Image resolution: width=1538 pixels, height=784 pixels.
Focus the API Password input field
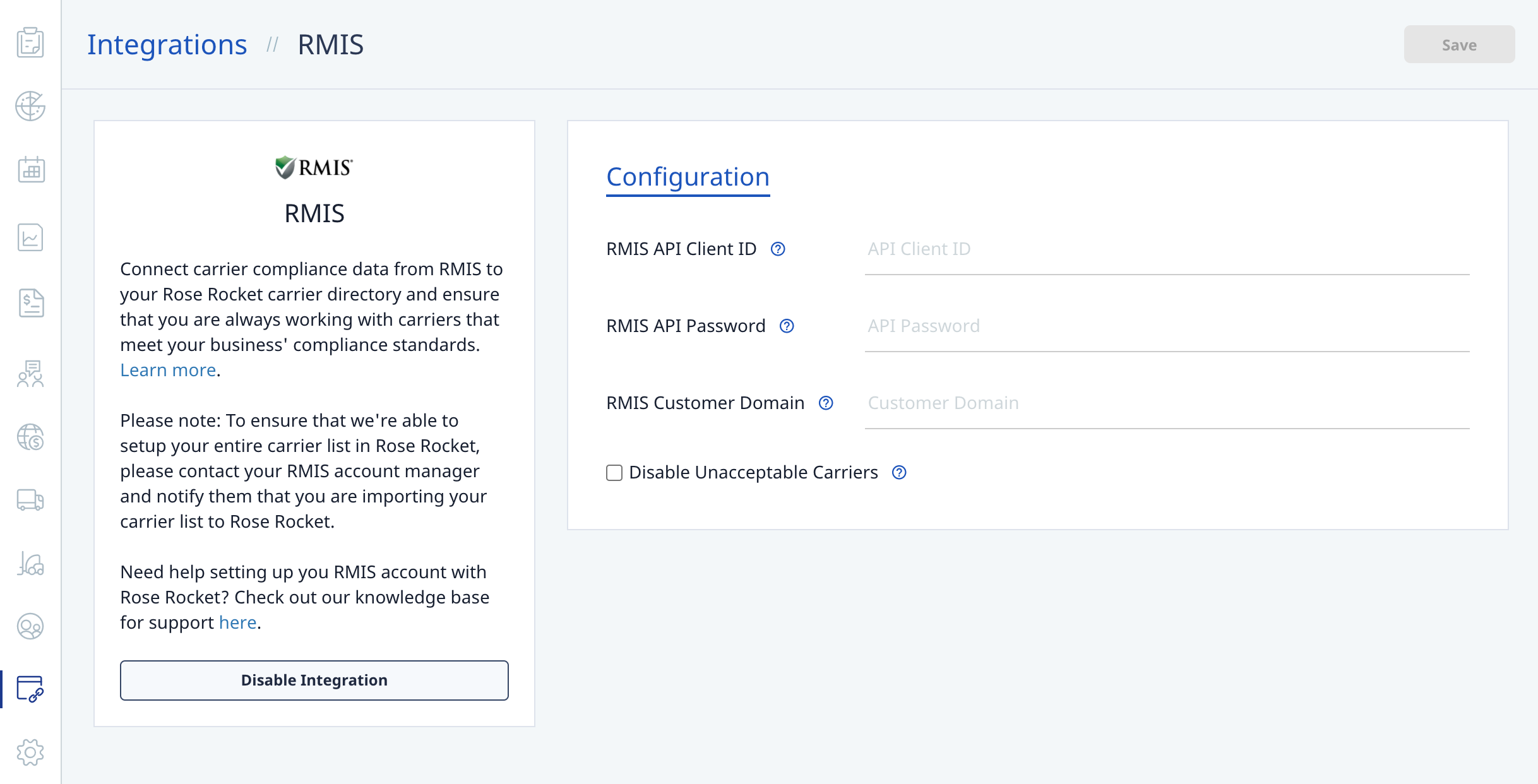(1167, 326)
